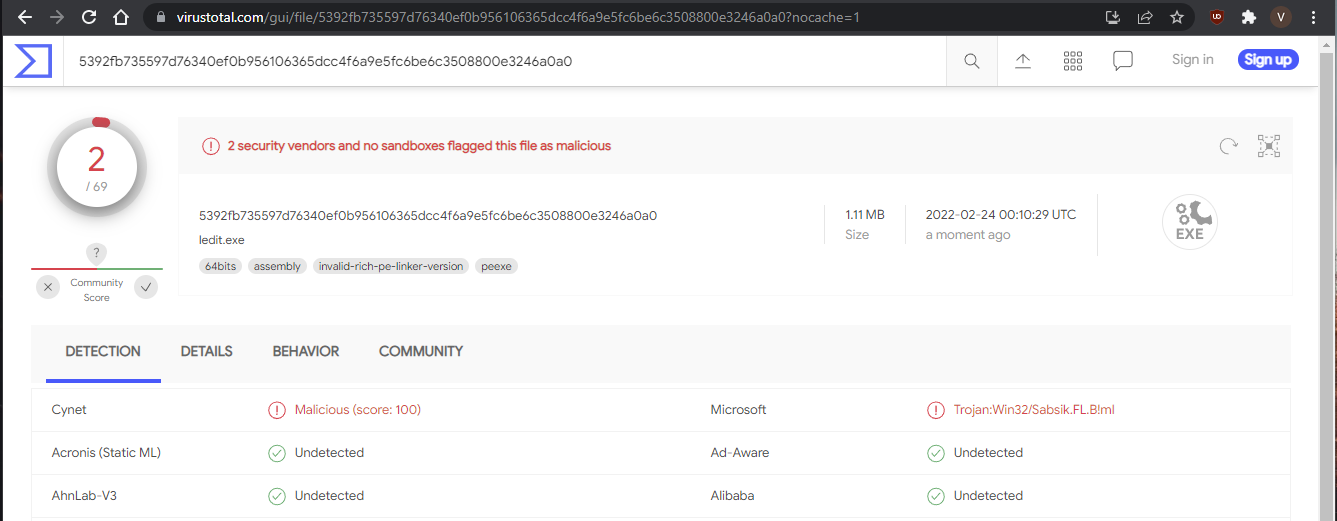This screenshot has width=1337, height=521.
Task: Click the Ad-Aware green undetected check icon
Action: tap(936, 453)
